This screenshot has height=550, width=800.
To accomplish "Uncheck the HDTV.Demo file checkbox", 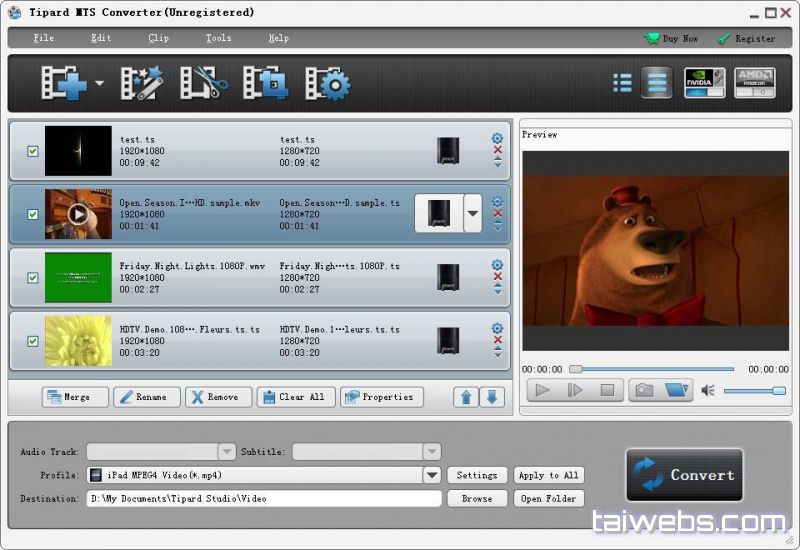I will (33, 341).
